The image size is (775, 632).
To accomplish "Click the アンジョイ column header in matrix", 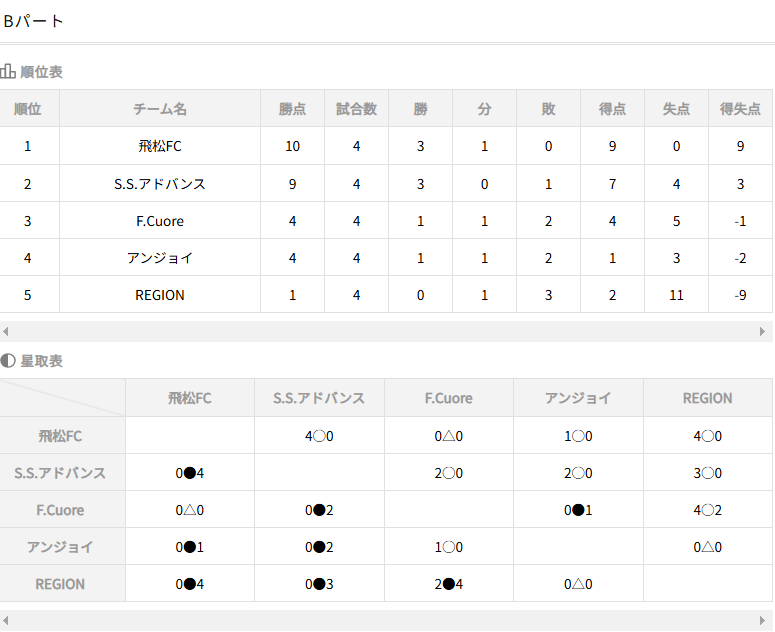I will point(578,398).
